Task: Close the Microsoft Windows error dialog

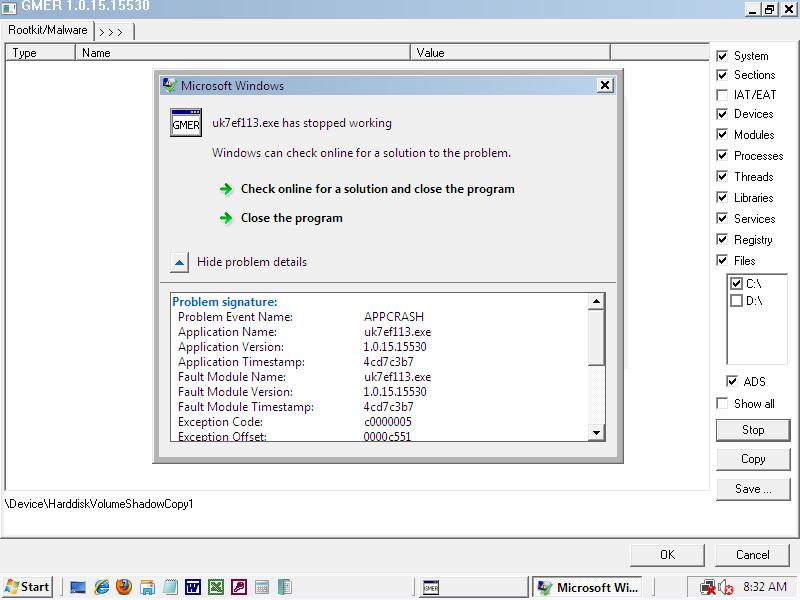Action: click(x=605, y=85)
